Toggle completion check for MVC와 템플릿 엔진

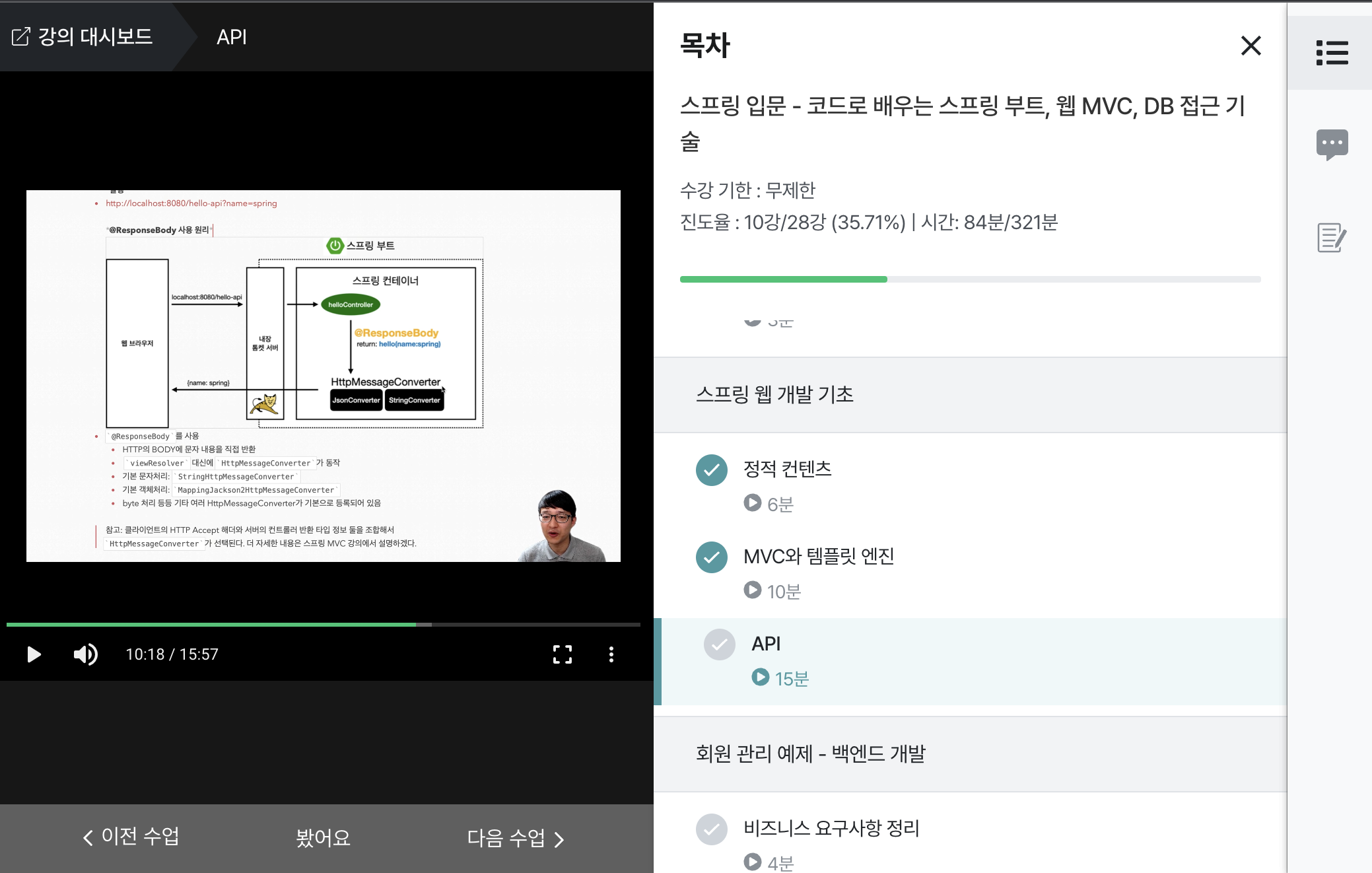tap(712, 557)
